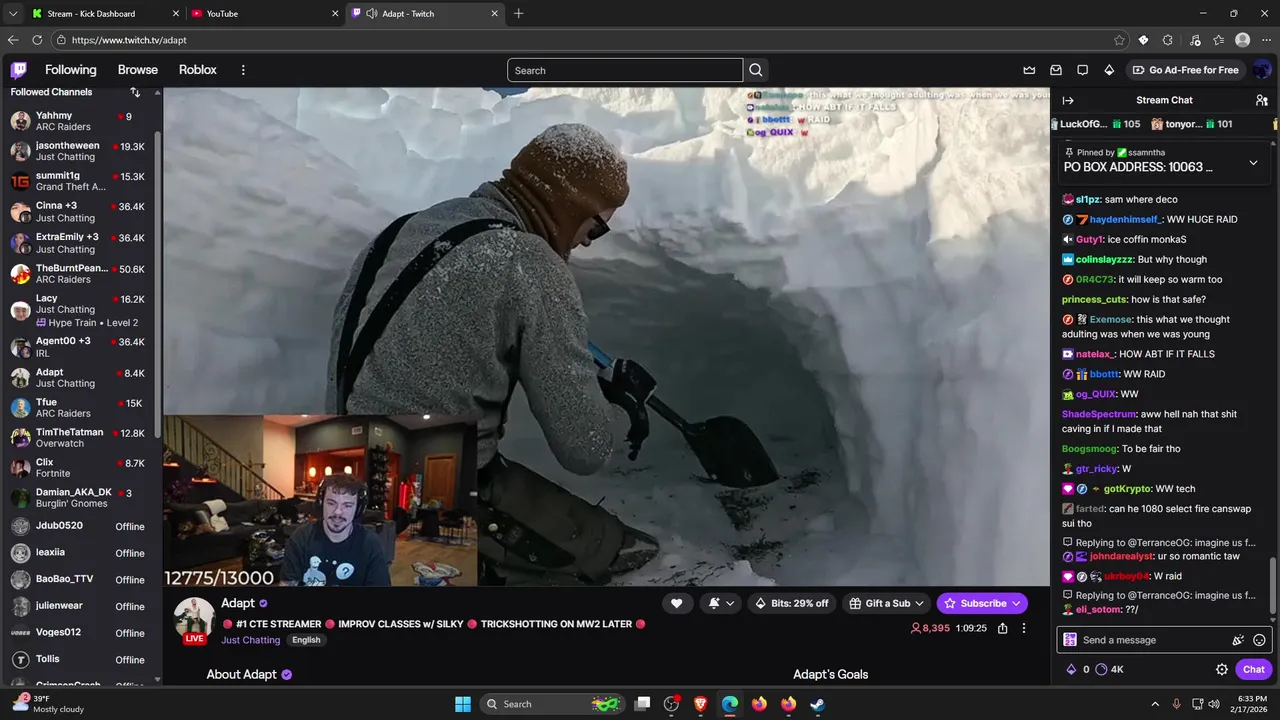Image resolution: width=1280 pixels, height=720 pixels.
Task: Open the Get Bits diamond icon
Action: [1109, 70]
